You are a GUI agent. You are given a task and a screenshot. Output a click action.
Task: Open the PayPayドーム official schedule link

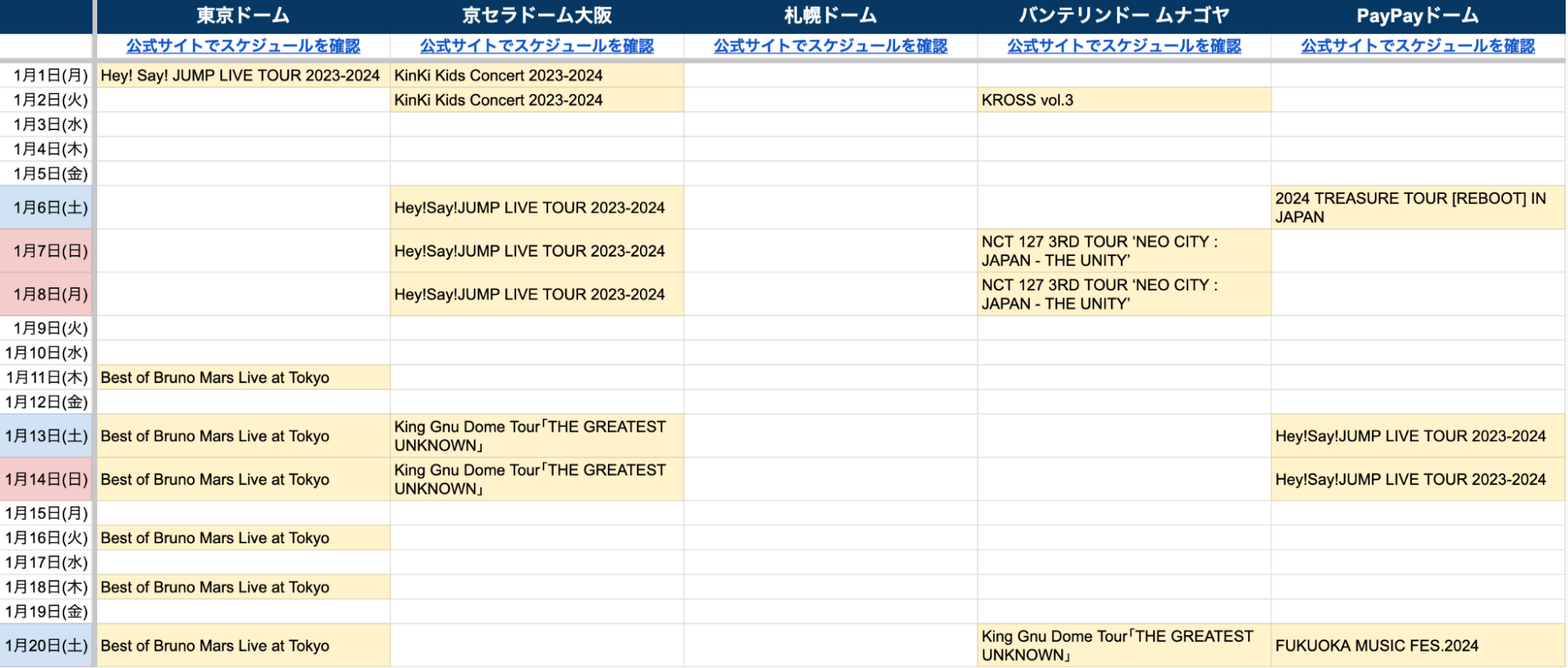click(1417, 46)
